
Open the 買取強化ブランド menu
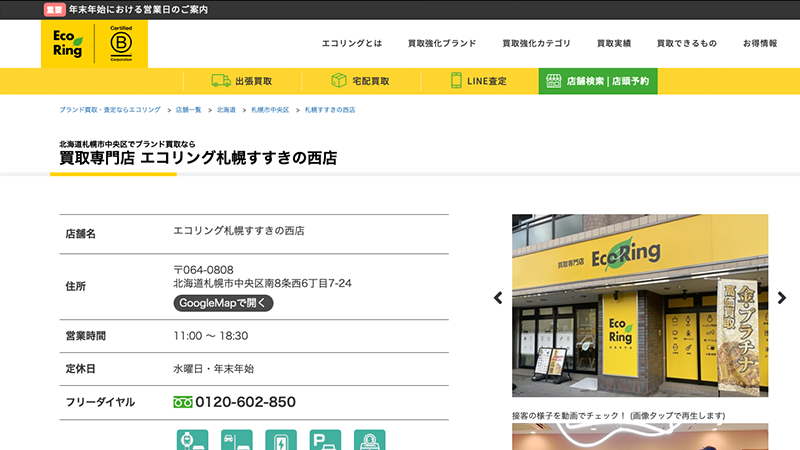[442, 44]
